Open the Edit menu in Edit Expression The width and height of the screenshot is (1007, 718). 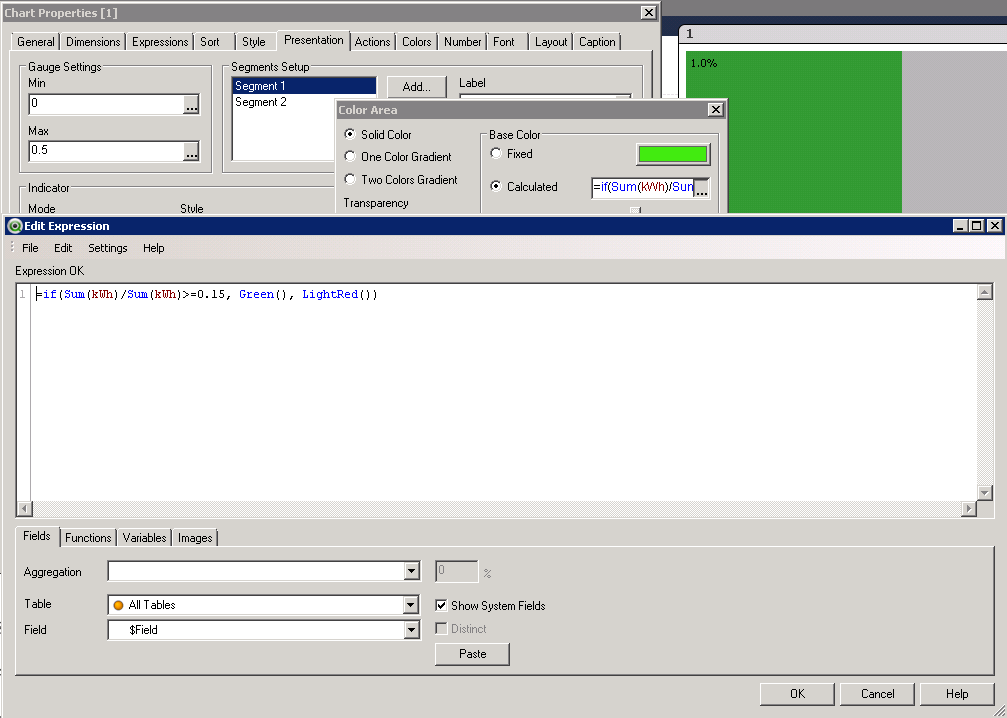pos(63,248)
